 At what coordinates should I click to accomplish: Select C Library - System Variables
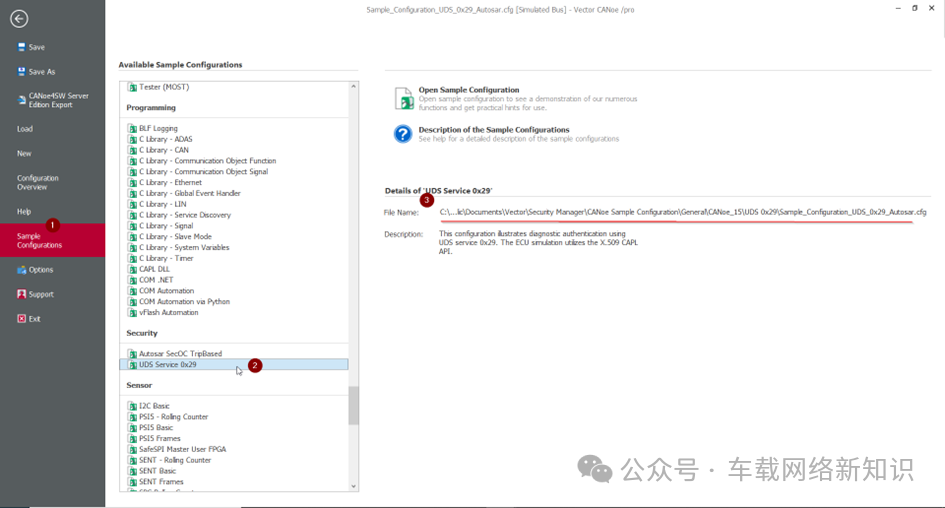184,248
